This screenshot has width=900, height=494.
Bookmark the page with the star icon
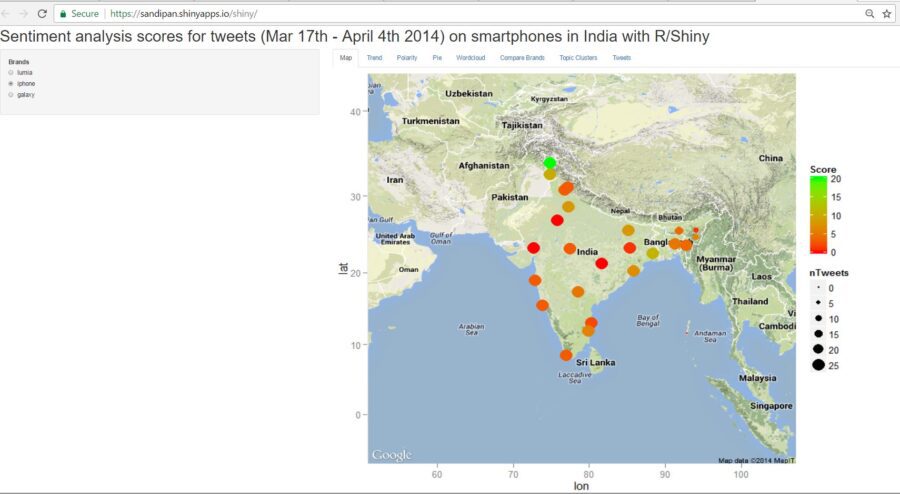(x=887, y=13)
